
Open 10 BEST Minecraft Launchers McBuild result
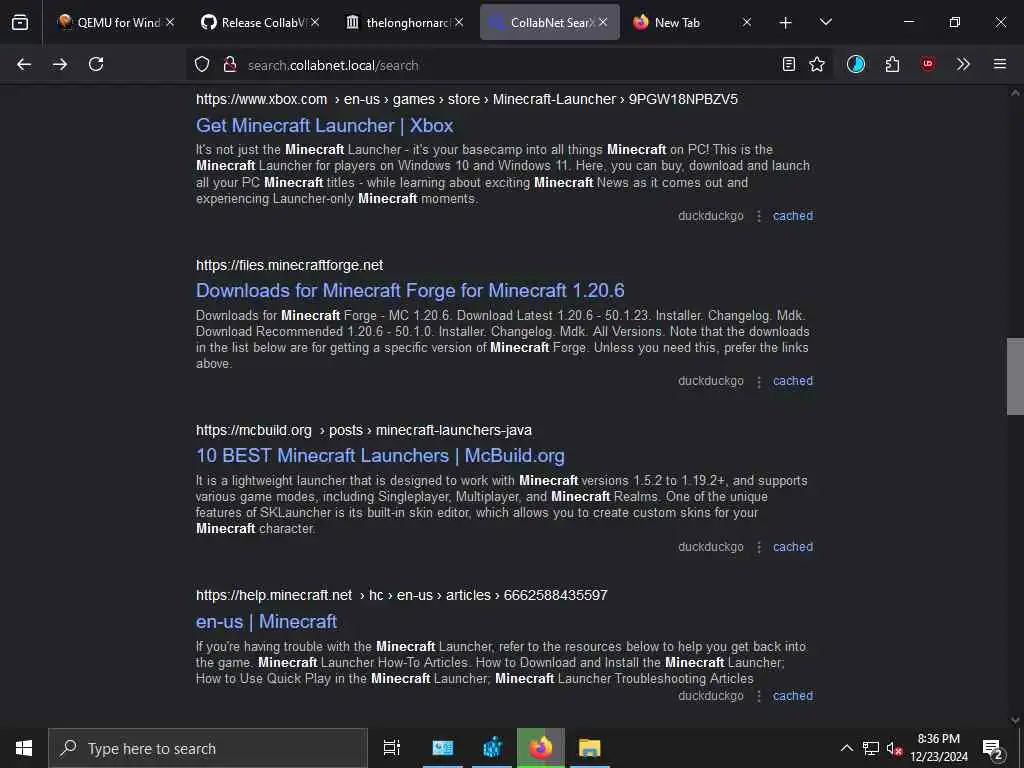(380, 455)
